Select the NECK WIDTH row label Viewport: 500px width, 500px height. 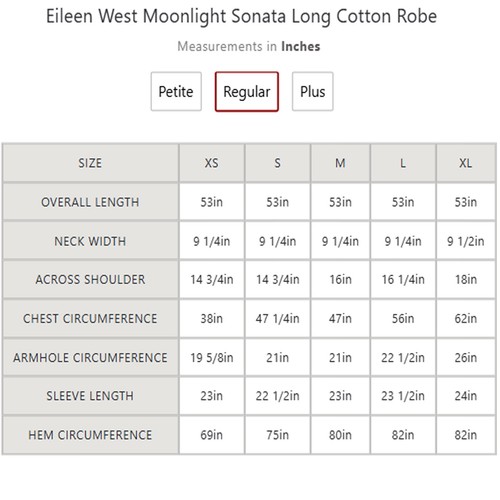90,241
